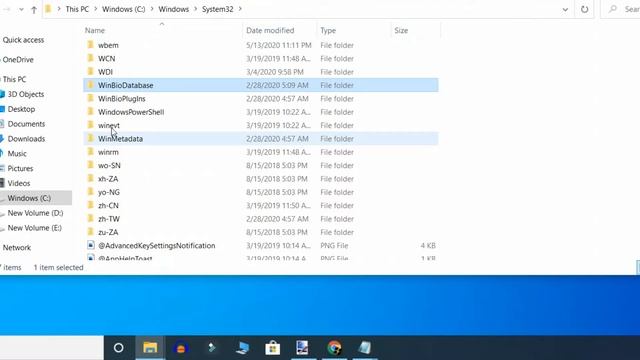Expand the chevron after System32
The image size is (640, 360).
click(x=240, y=9)
